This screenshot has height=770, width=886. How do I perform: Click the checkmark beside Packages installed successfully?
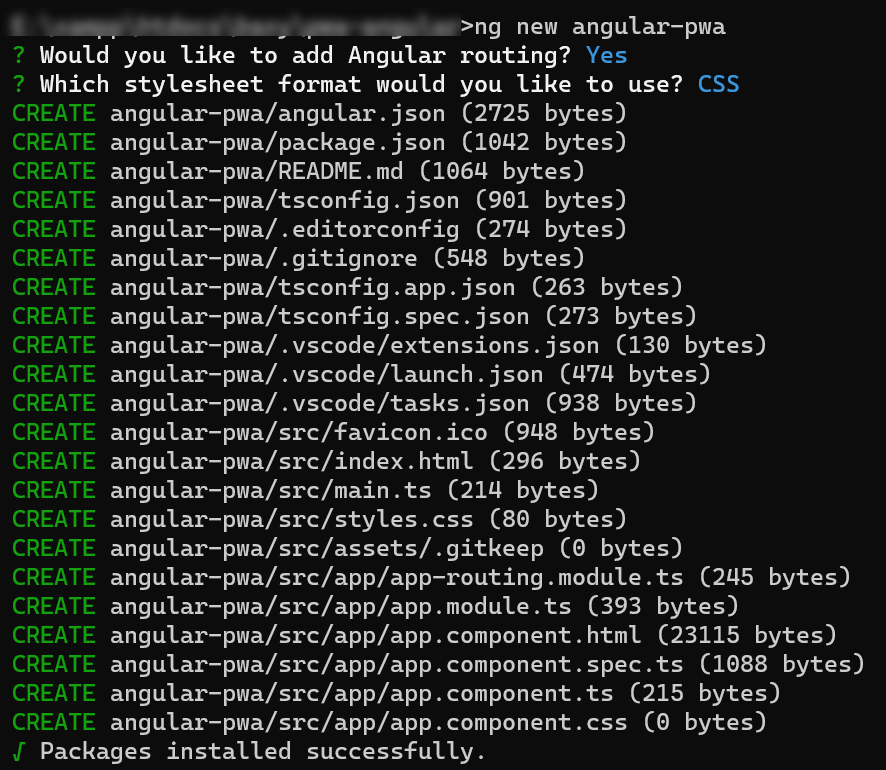(19, 751)
